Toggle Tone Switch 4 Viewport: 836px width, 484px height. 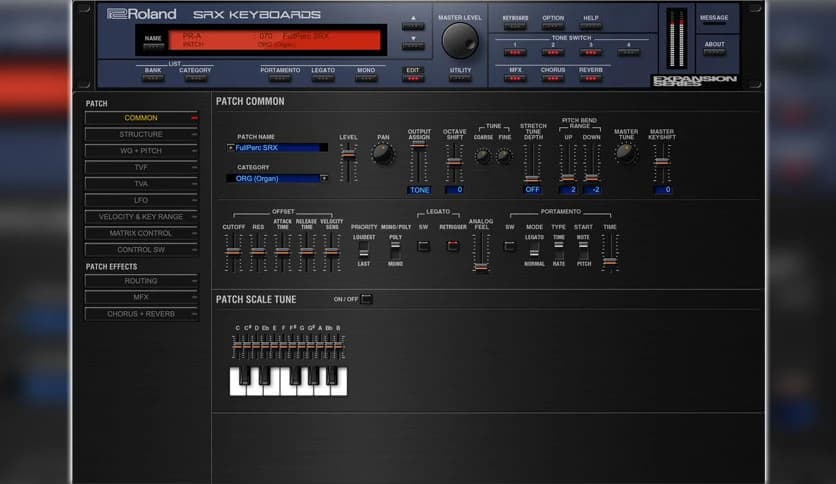[x=628, y=52]
